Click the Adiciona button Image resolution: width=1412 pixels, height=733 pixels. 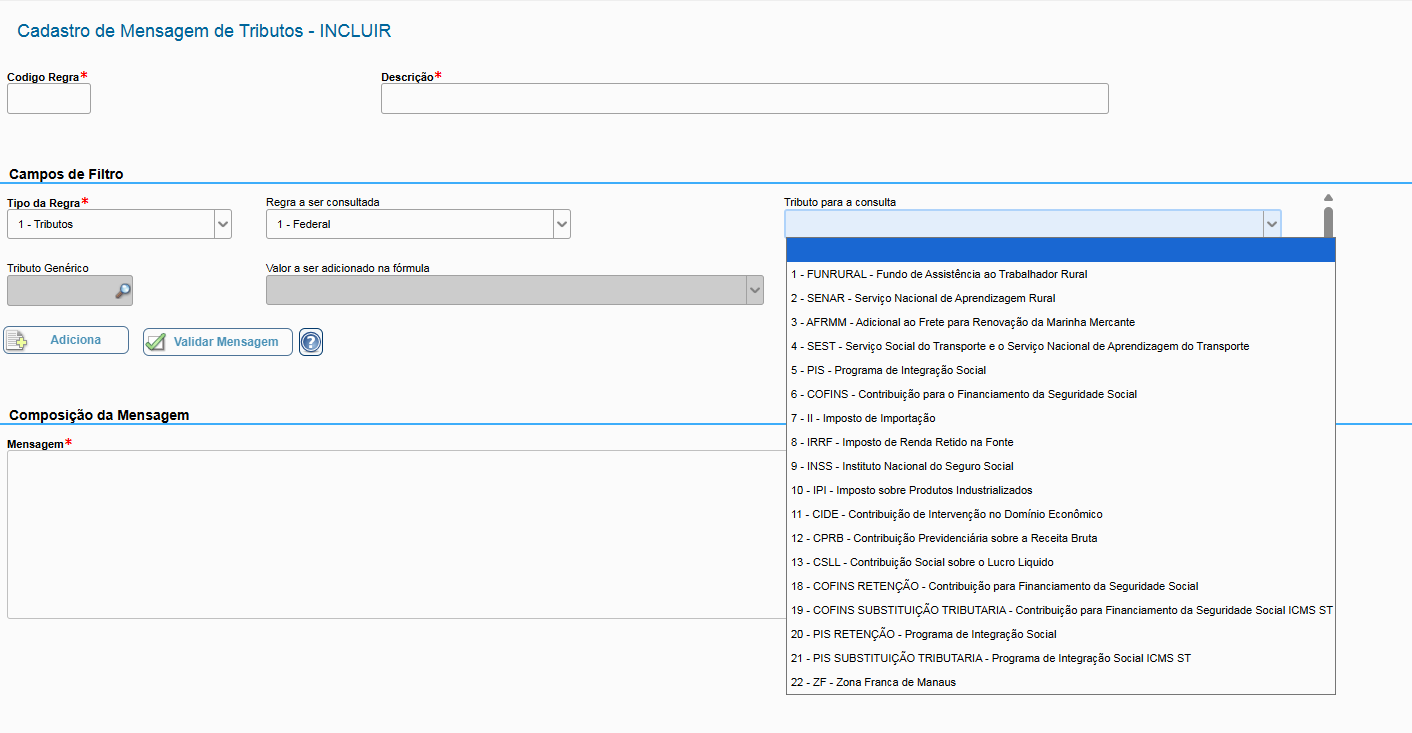pos(66,340)
